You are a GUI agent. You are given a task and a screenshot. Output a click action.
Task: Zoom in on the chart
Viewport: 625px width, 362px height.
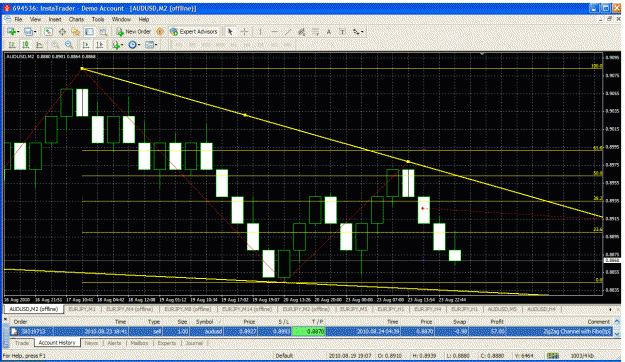55,45
